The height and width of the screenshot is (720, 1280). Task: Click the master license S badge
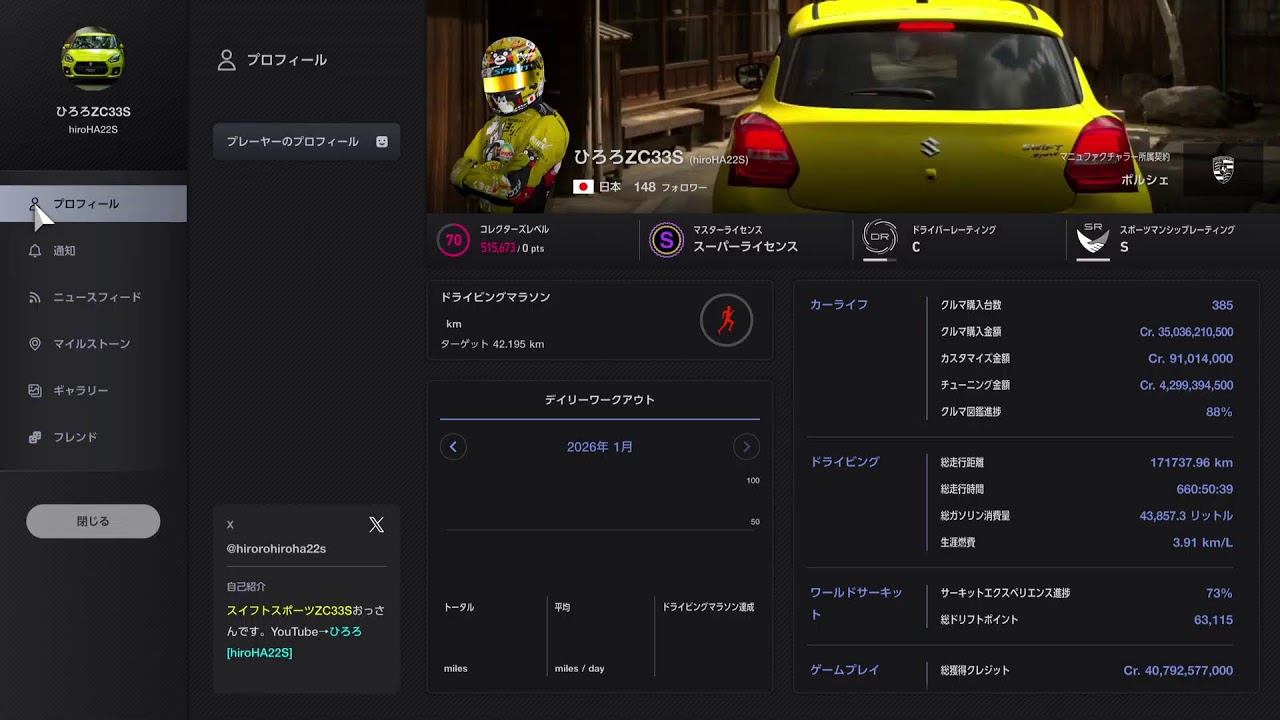[666, 240]
